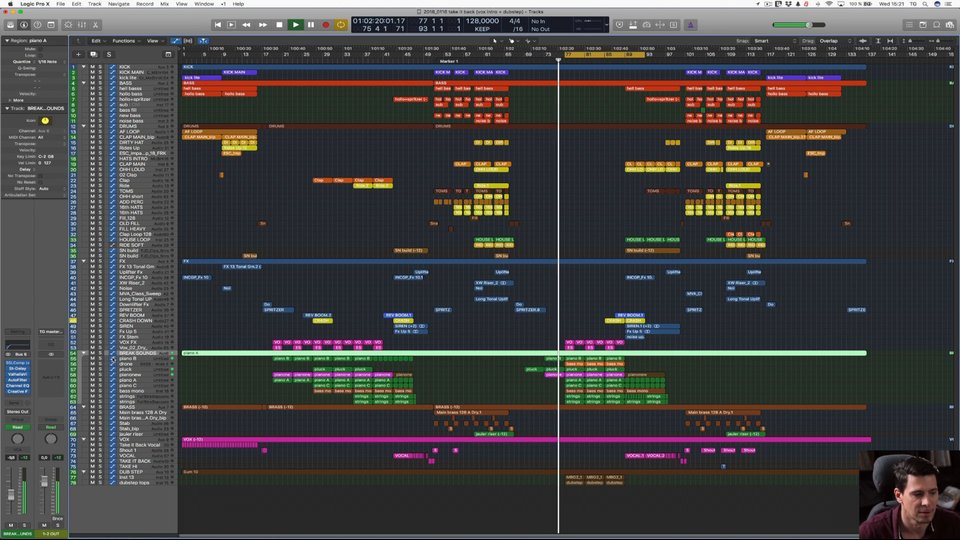960x540 pixels.
Task: Click the Play from selection button
Action: (231, 25)
